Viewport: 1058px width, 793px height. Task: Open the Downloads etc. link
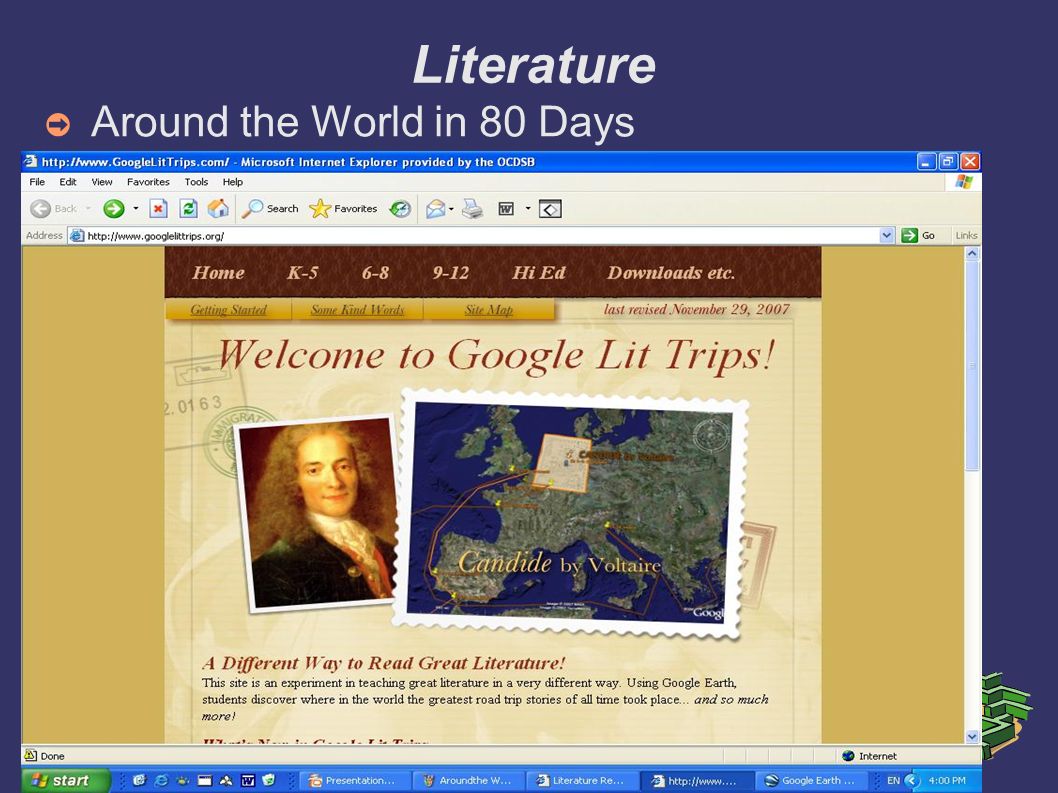pyautogui.click(x=671, y=273)
